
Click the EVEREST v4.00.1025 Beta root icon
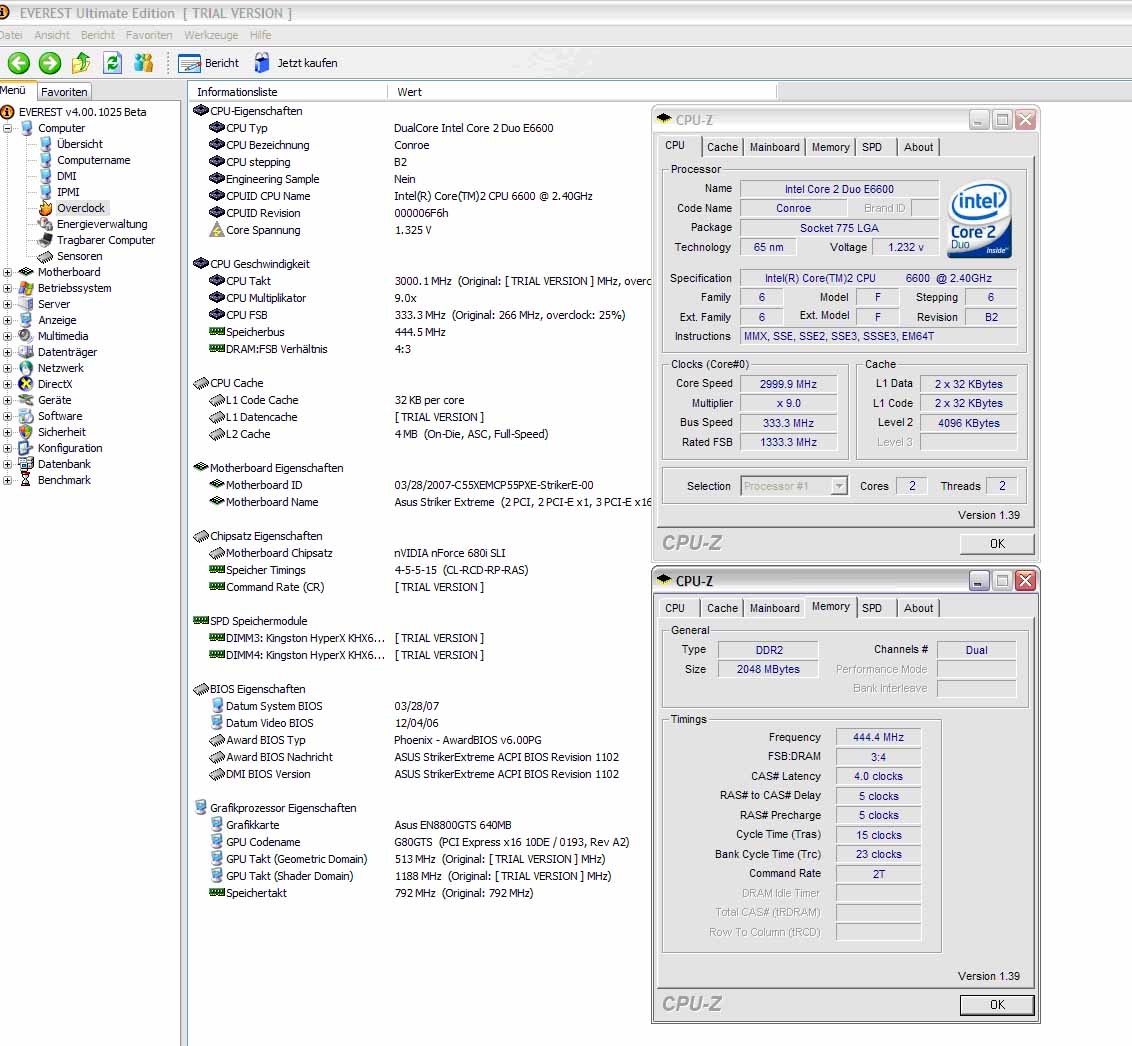(x=8, y=112)
